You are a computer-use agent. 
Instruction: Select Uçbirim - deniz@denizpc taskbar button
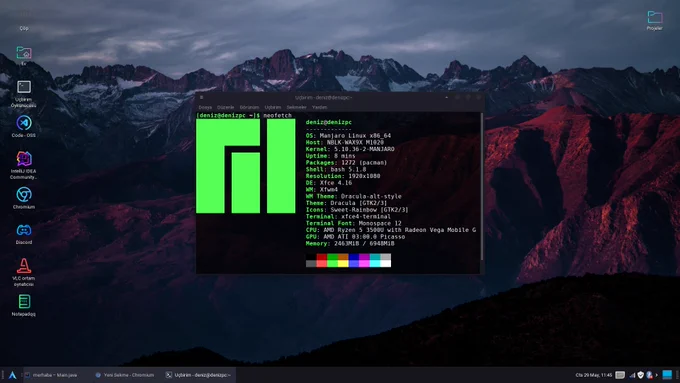(199, 375)
